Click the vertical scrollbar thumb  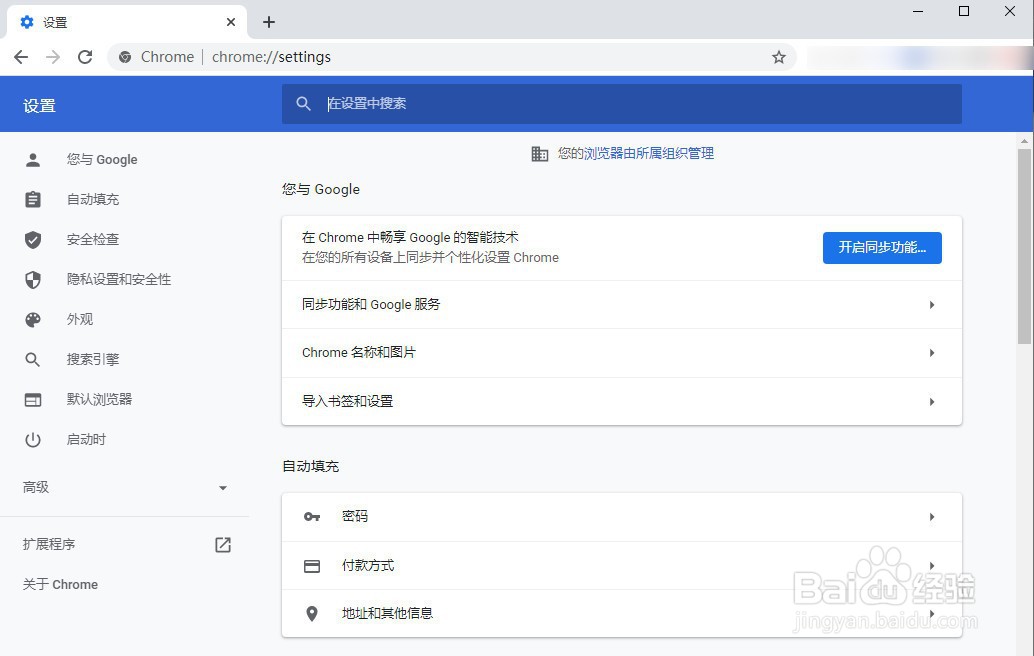[1024, 246]
